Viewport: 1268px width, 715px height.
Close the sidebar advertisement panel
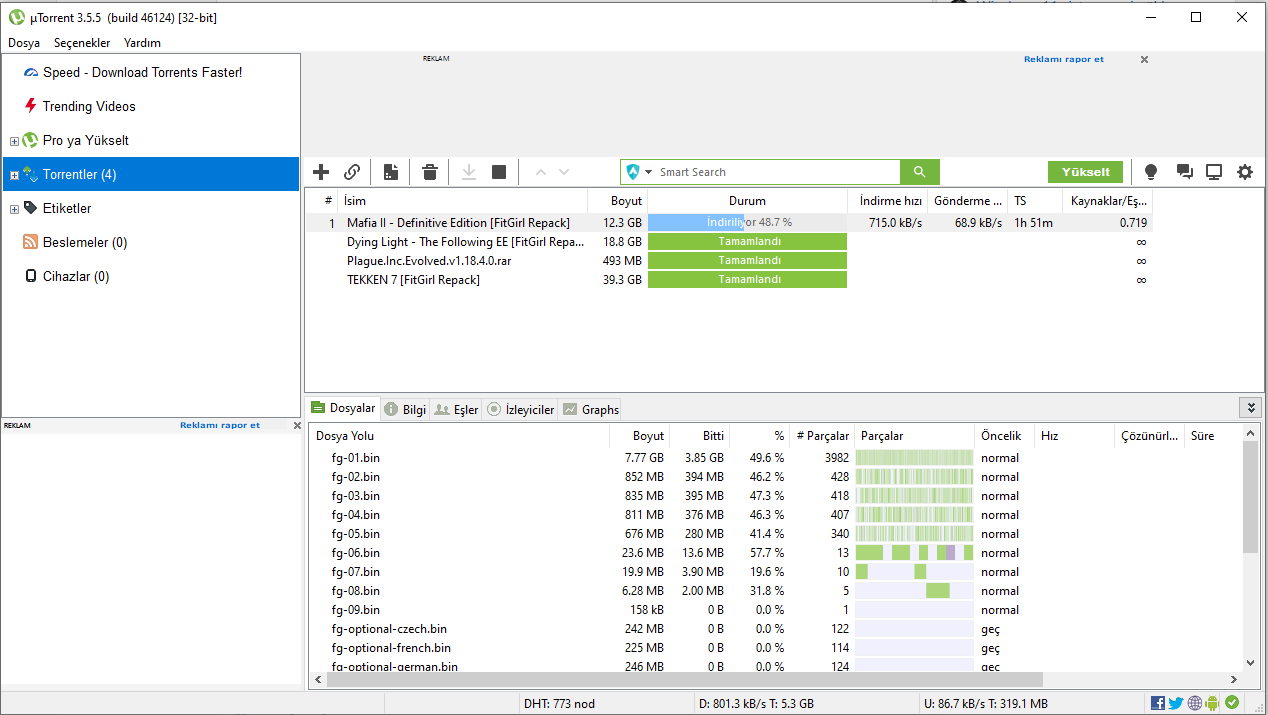pos(297,425)
